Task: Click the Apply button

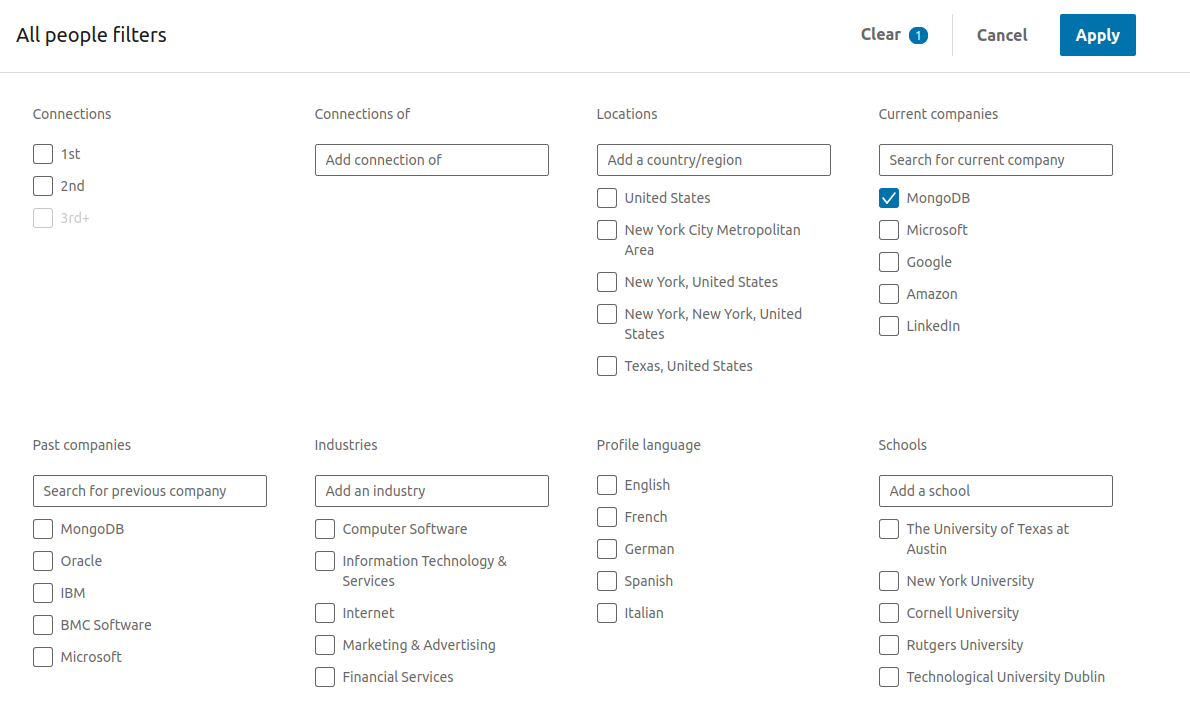Action: click(x=1097, y=35)
